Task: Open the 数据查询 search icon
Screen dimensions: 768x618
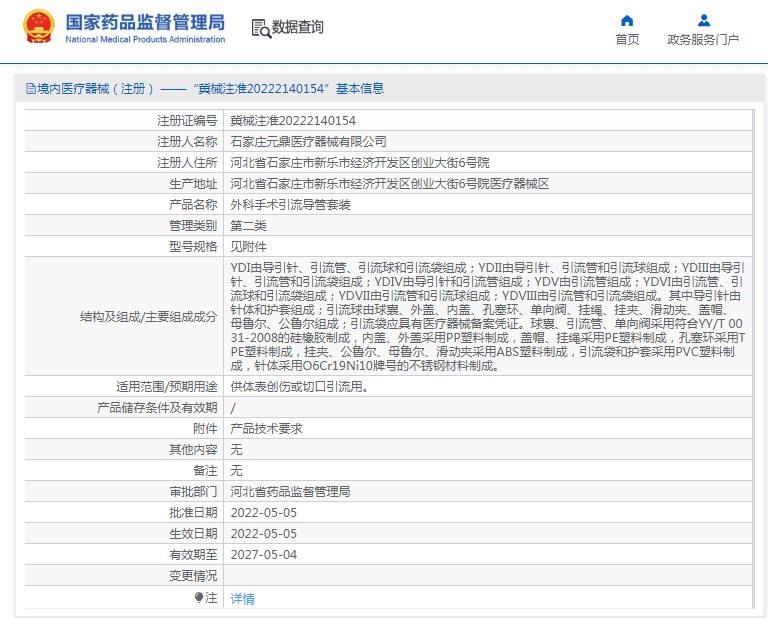Action: click(261, 28)
